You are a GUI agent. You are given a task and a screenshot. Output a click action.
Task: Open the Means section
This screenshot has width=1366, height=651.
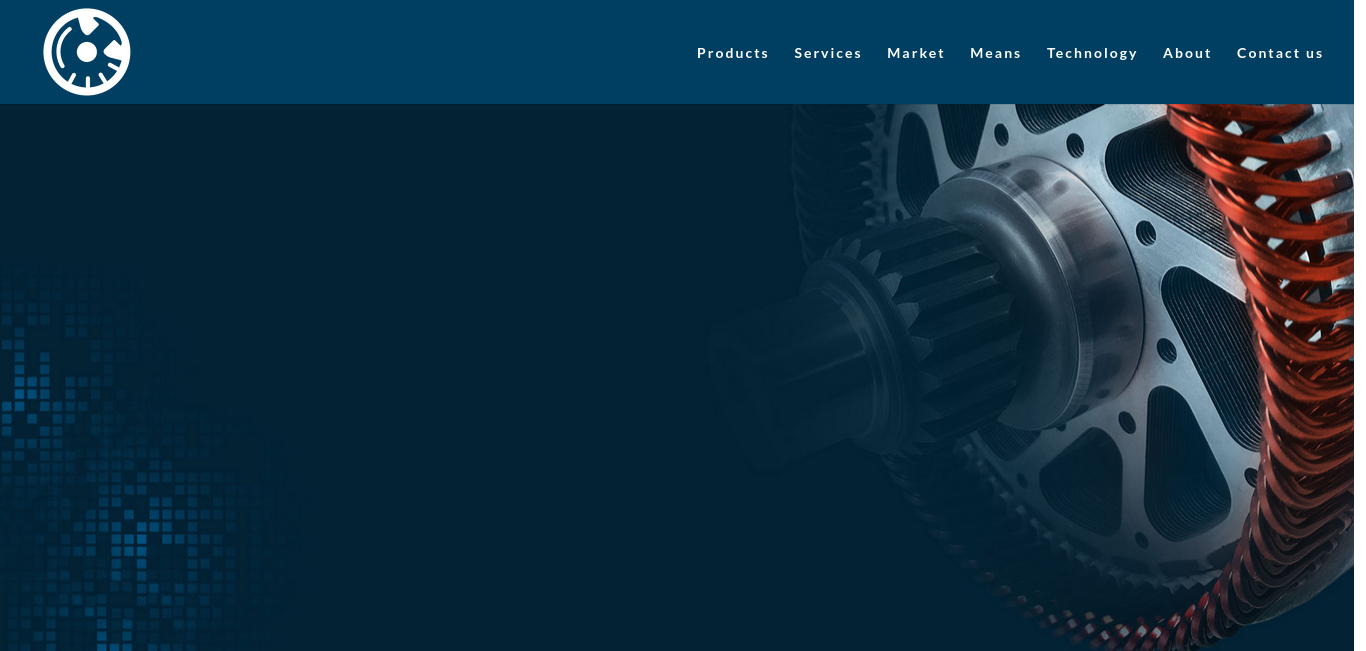point(995,53)
